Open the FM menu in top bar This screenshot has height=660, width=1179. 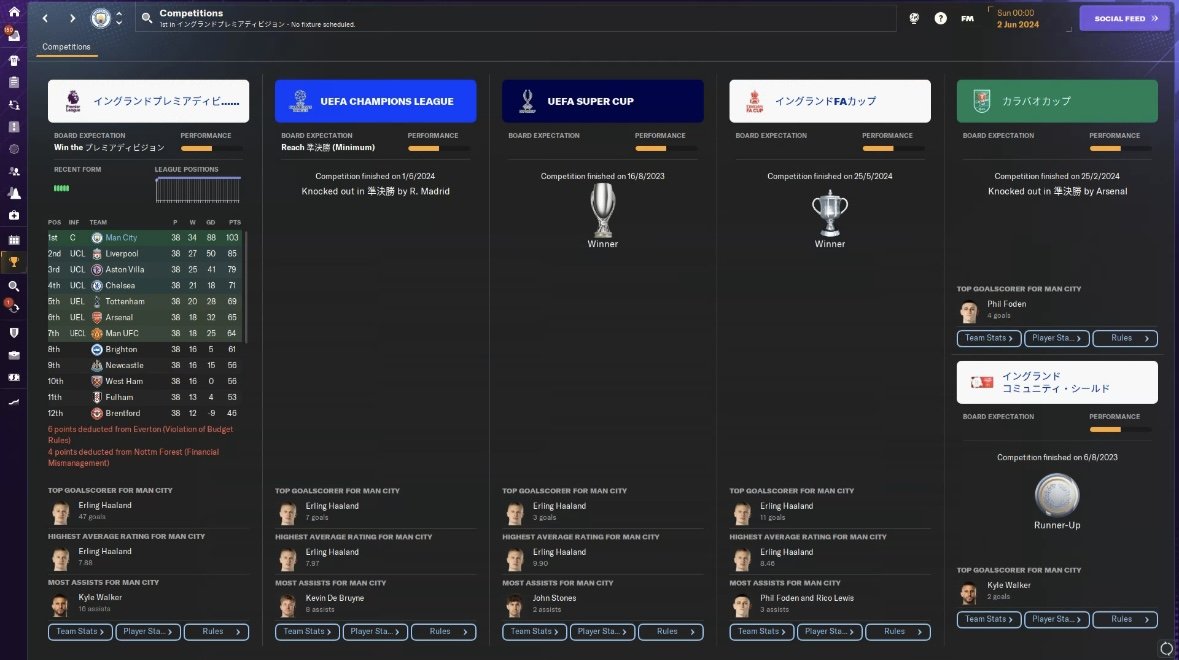(x=967, y=18)
